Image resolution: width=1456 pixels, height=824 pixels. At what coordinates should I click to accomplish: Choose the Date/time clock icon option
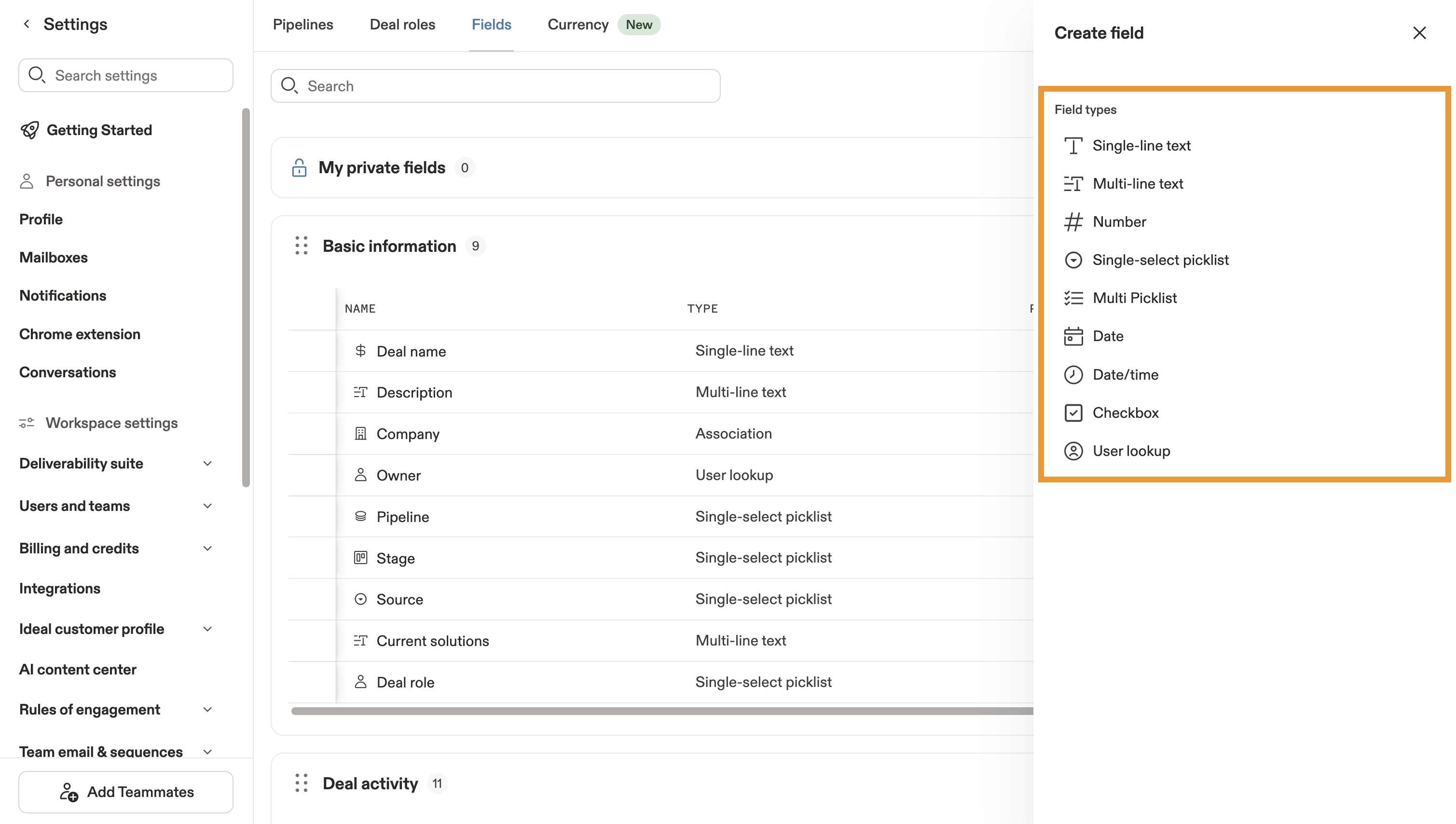coord(1073,375)
